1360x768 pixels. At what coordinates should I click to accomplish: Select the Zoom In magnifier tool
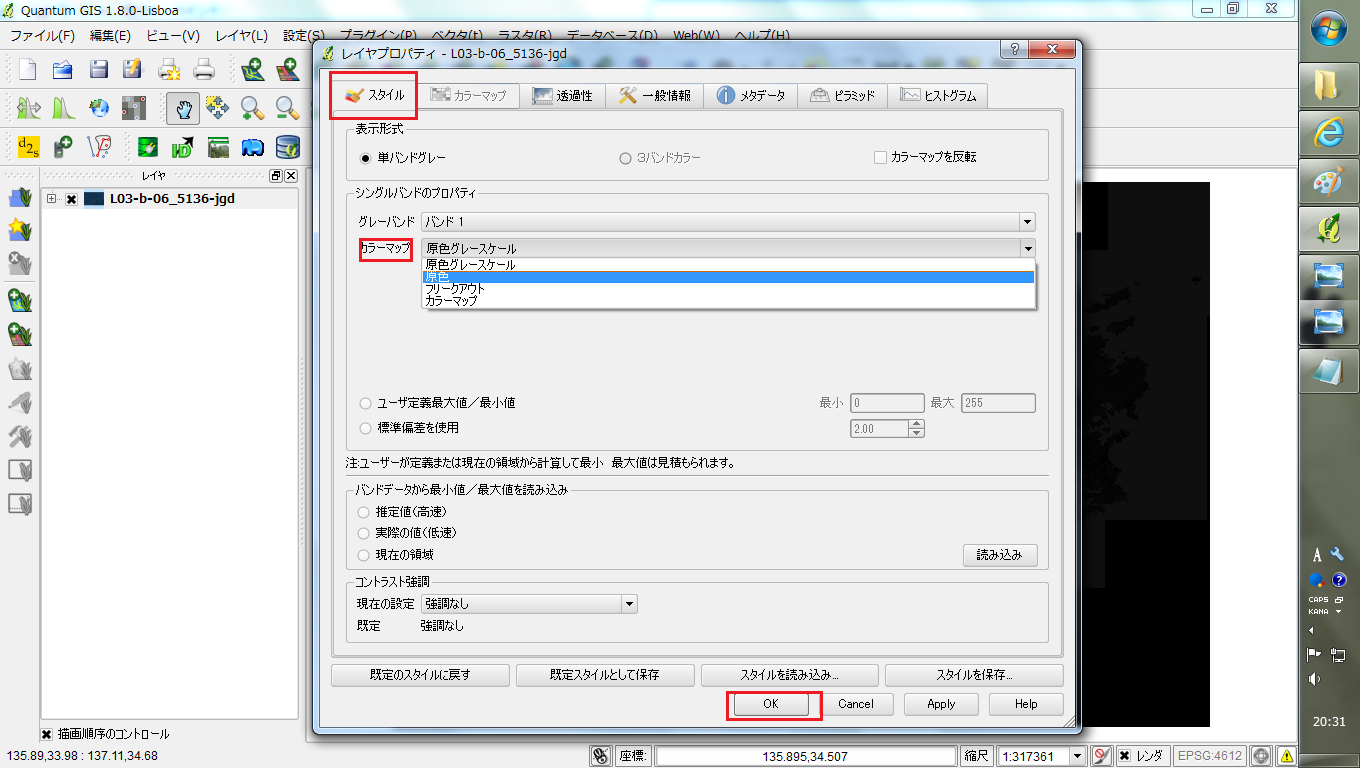coord(252,108)
